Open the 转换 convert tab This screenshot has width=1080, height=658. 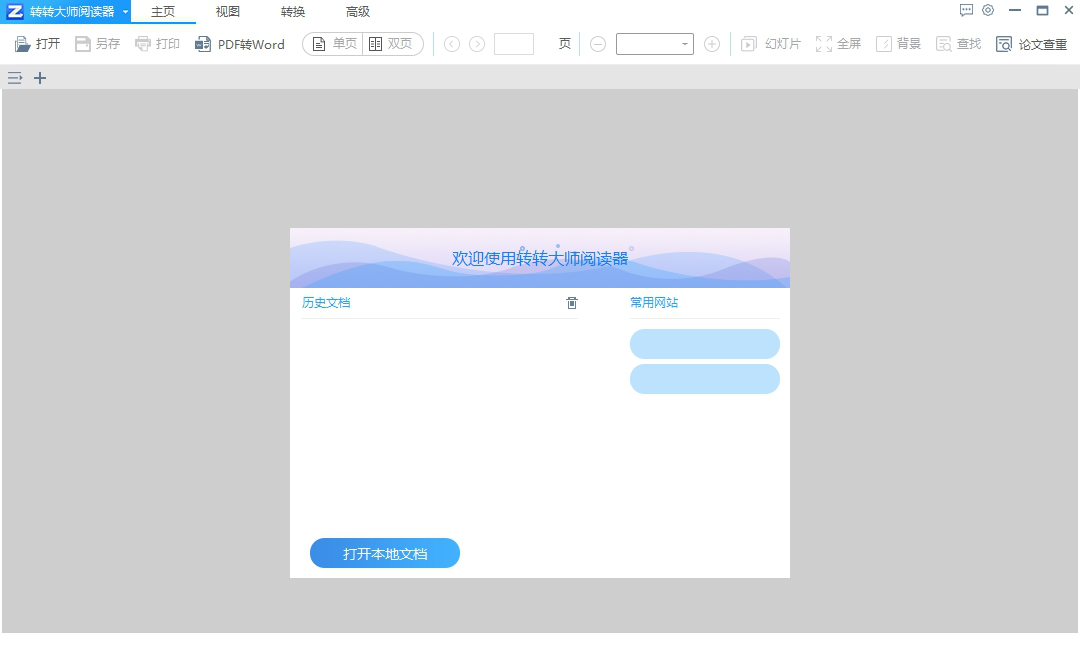(293, 12)
